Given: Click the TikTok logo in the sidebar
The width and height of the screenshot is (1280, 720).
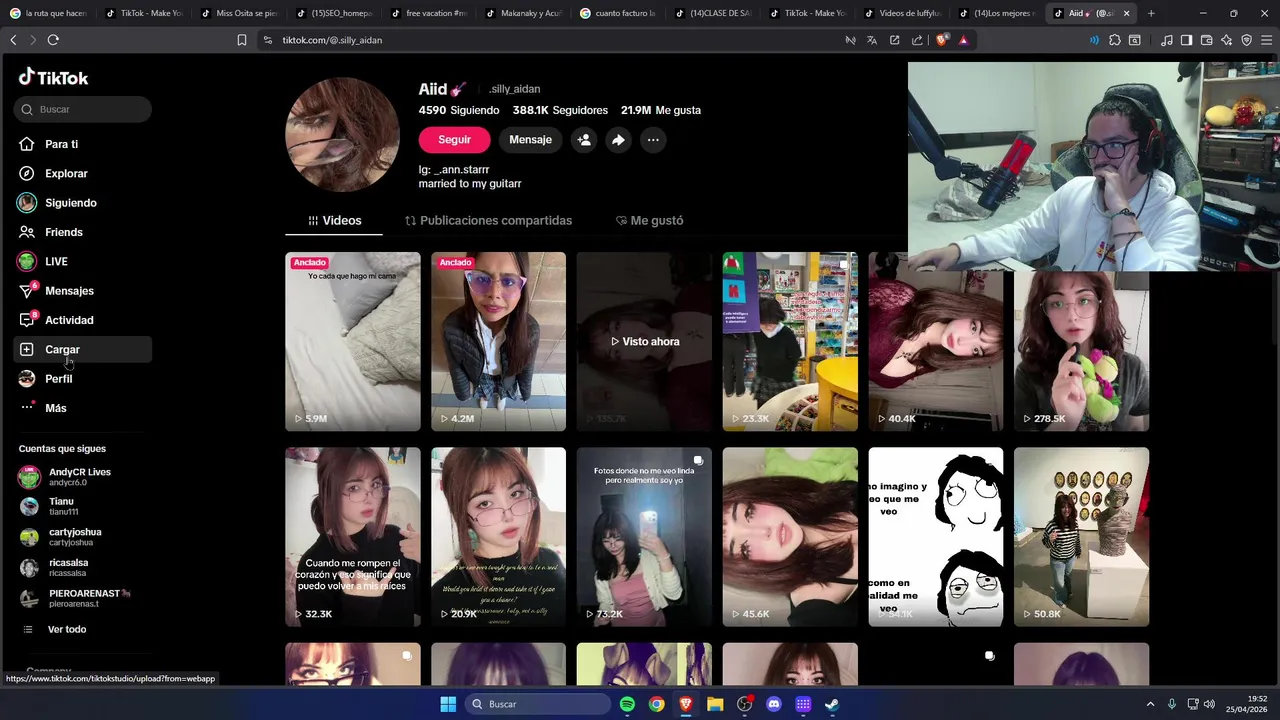Looking at the screenshot, I should pyautogui.click(x=54, y=77).
